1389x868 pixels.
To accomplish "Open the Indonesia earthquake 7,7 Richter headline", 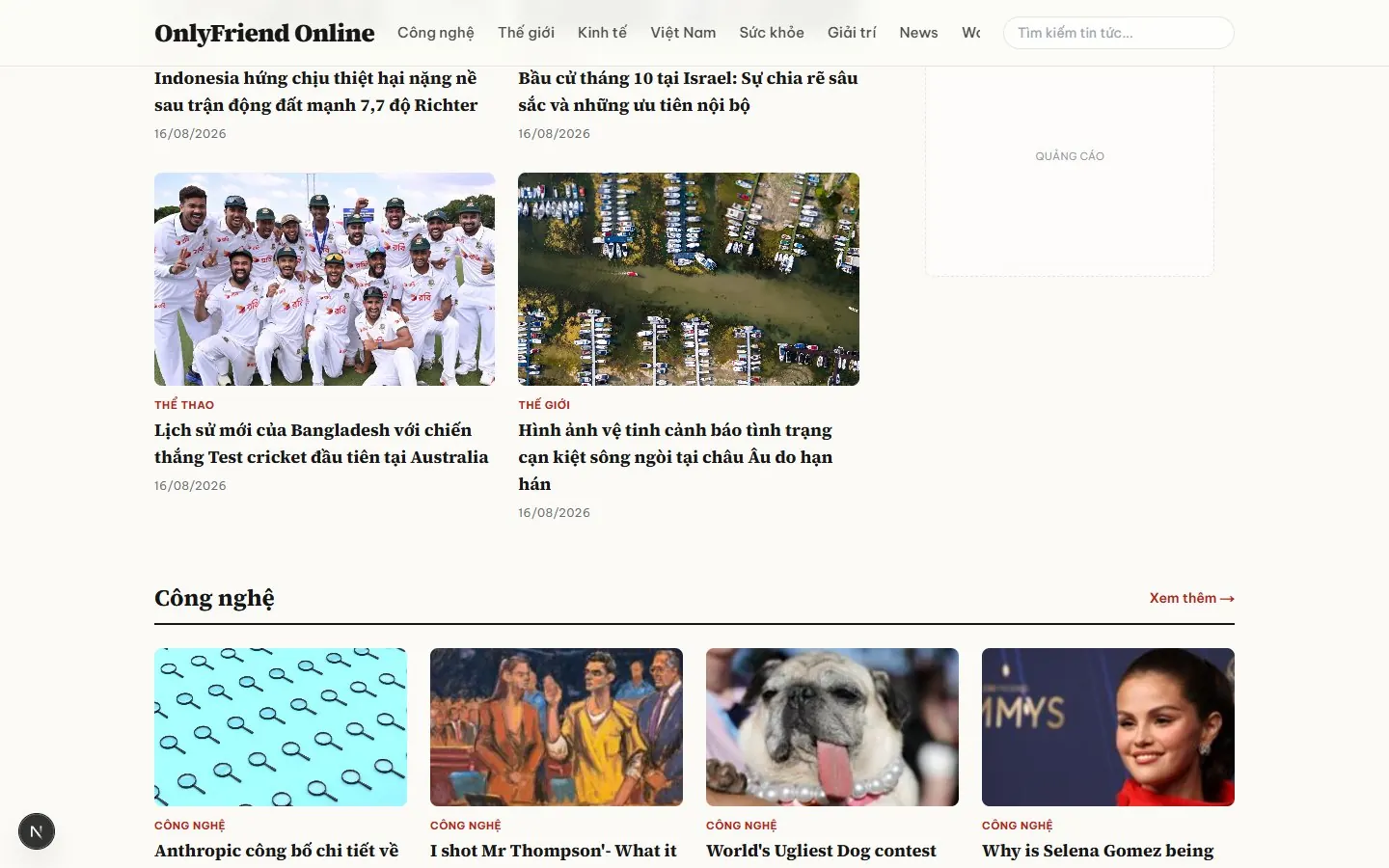I will [315, 92].
